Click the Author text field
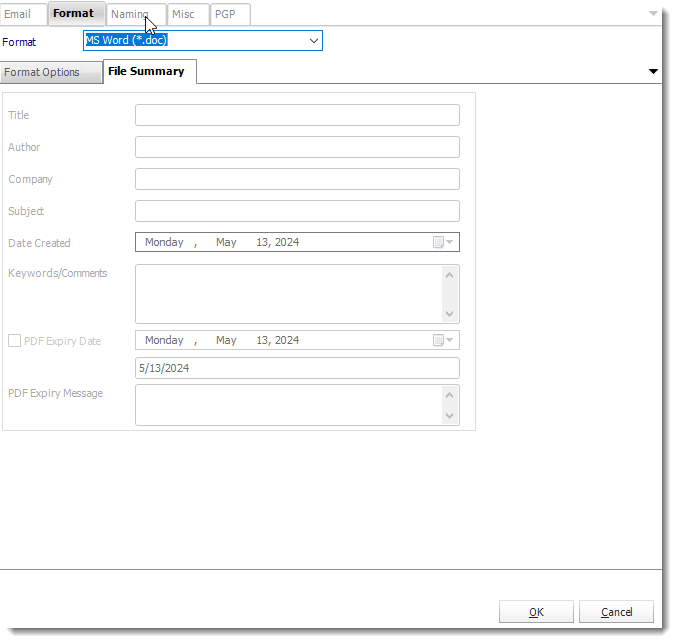The width and height of the screenshot is (677, 643). click(297, 147)
